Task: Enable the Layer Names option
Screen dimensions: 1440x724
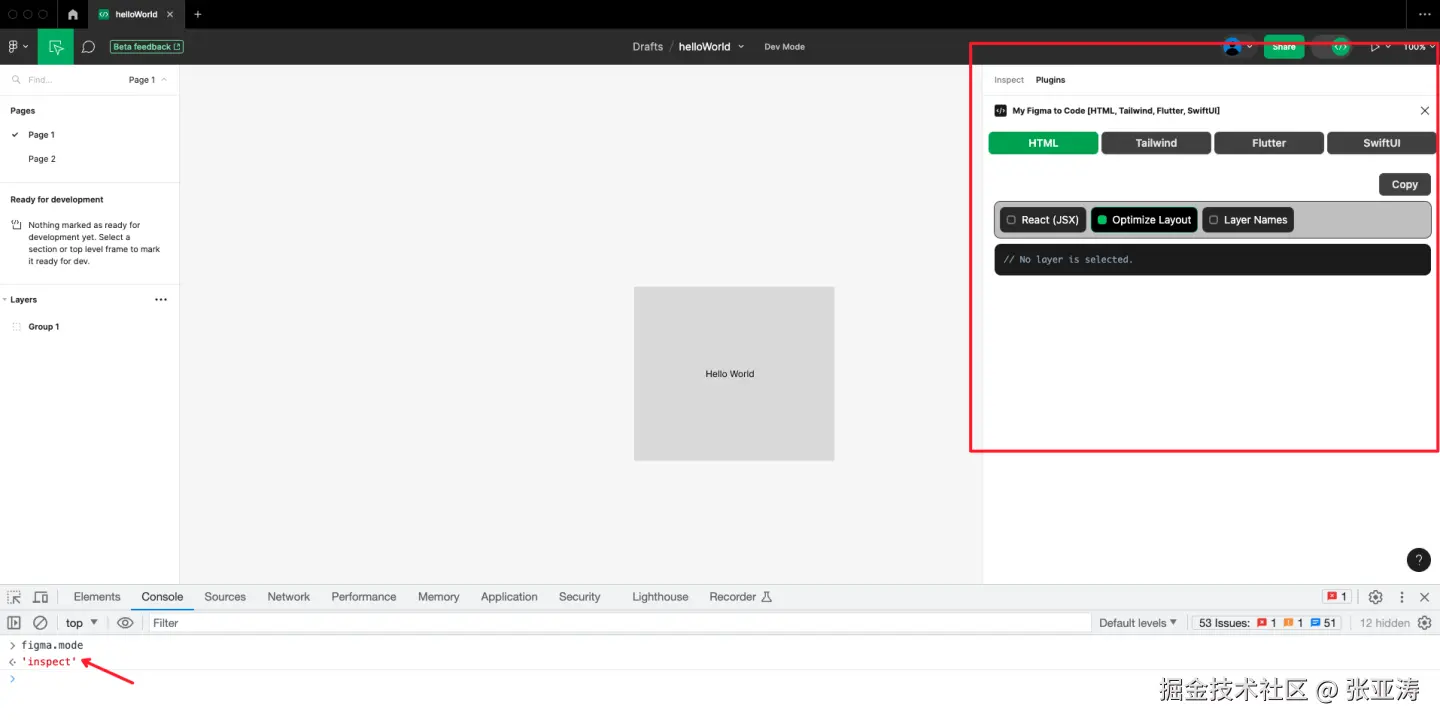Action: 1248,220
